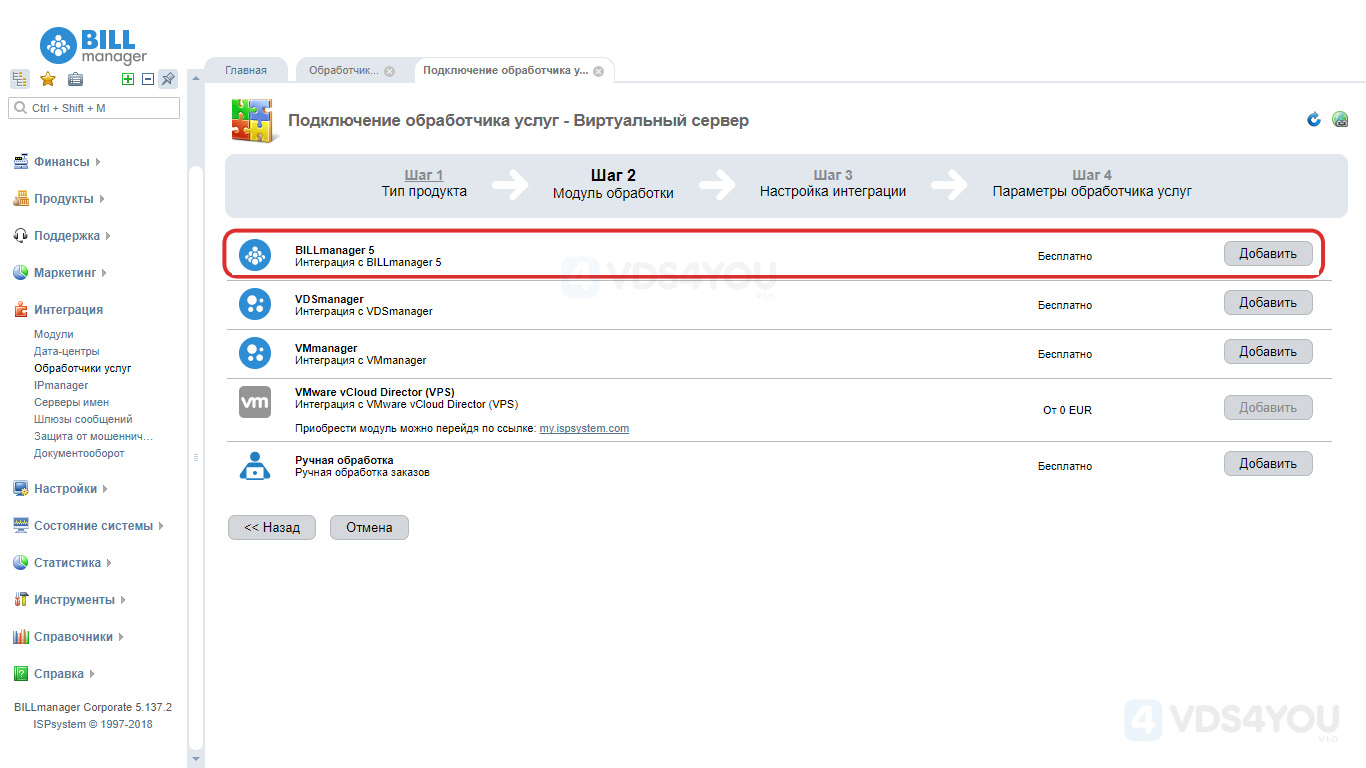Click Добавить for VMware vCloud Director

click(x=1268, y=407)
